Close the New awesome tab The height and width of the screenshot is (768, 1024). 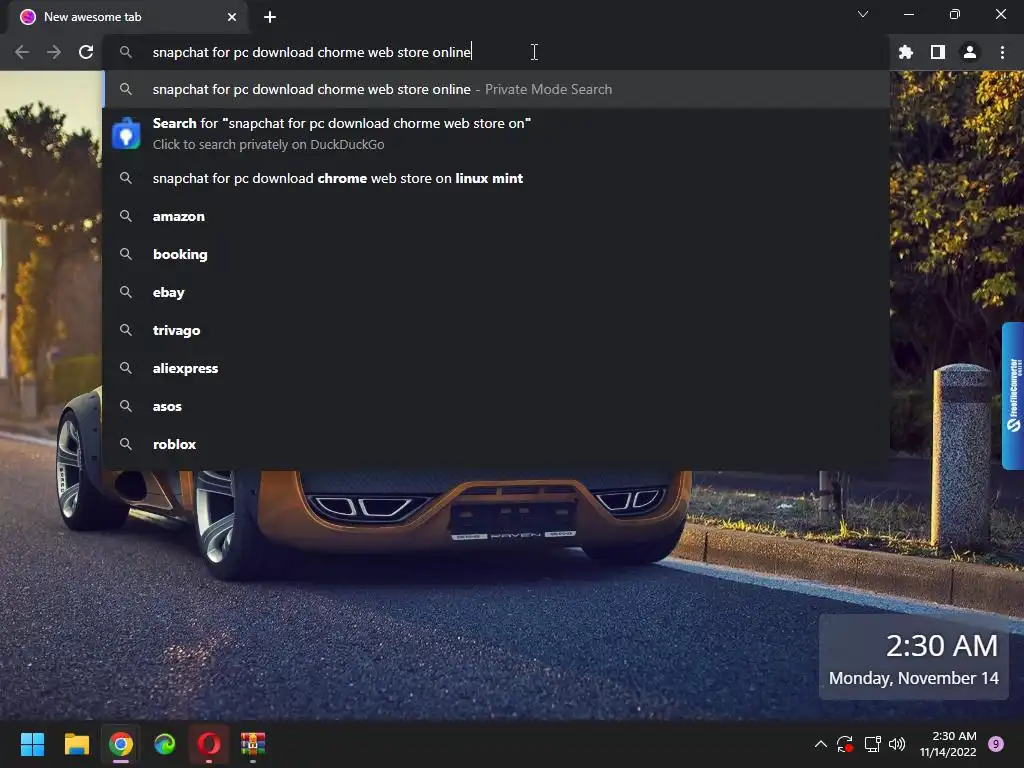click(x=232, y=17)
